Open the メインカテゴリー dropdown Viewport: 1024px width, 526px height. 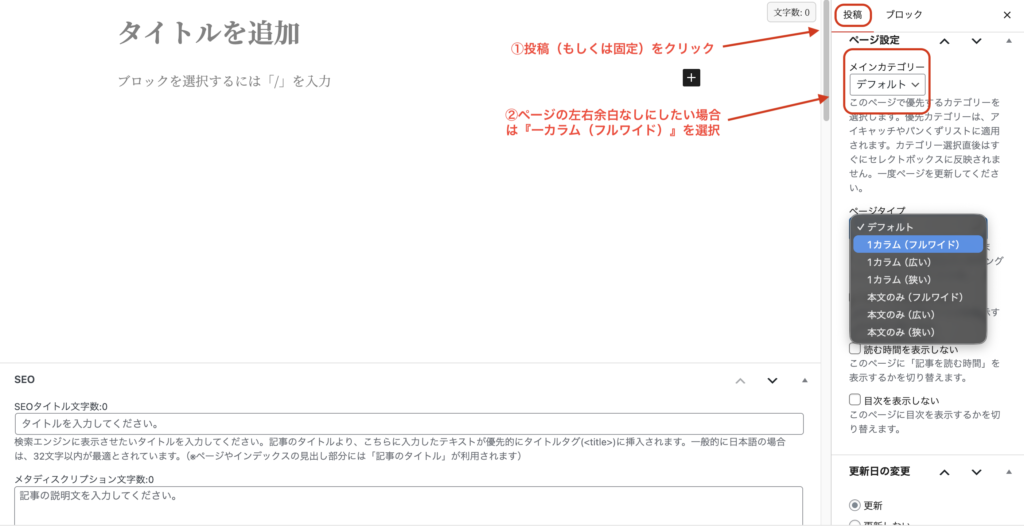click(x=887, y=85)
